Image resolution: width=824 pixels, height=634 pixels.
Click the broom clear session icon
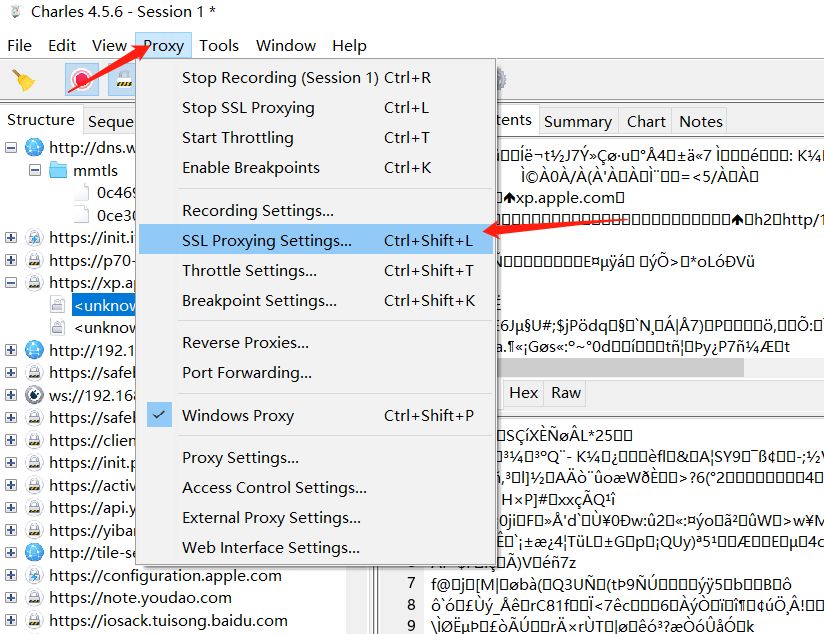click(x=23, y=80)
